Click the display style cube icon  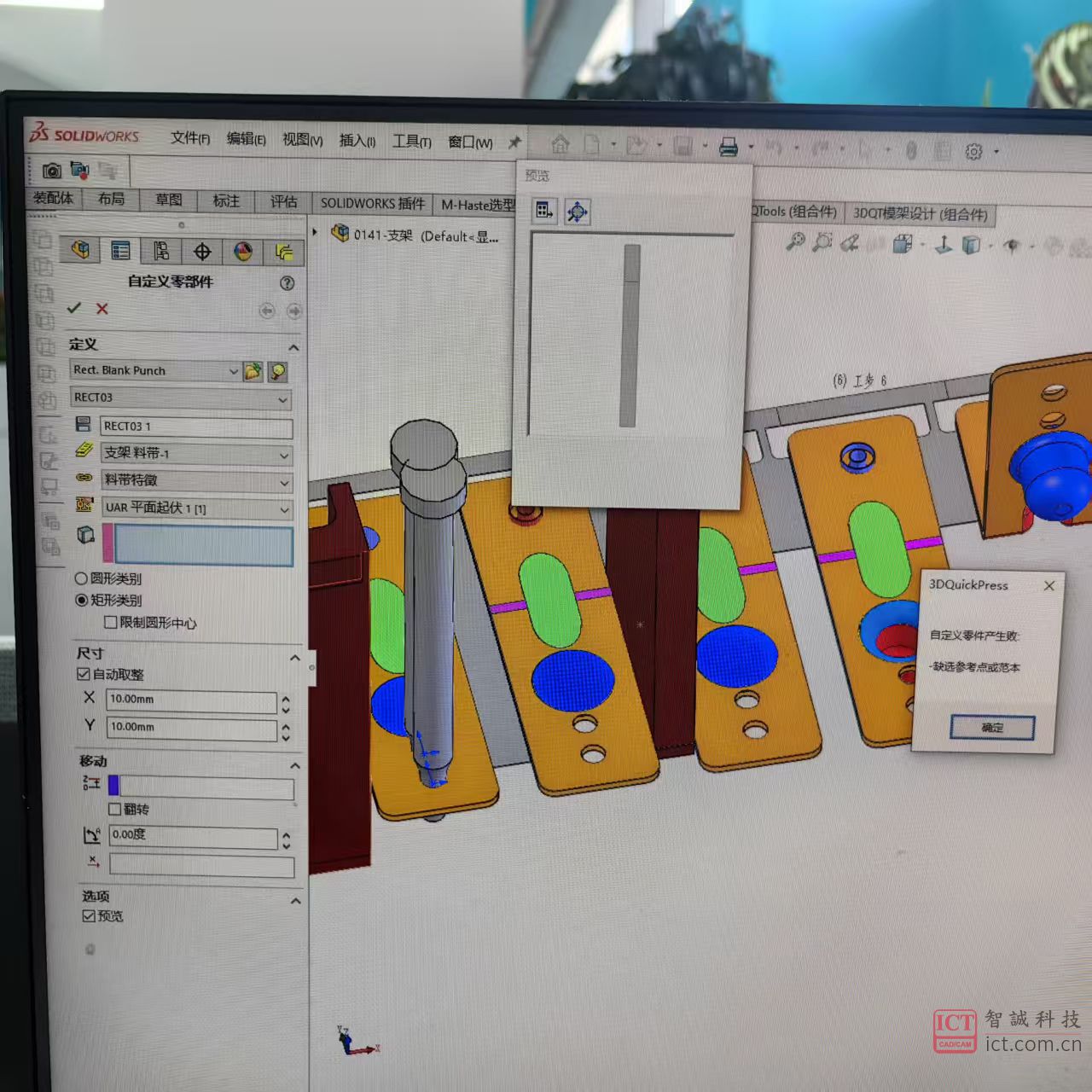pyautogui.click(x=971, y=246)
